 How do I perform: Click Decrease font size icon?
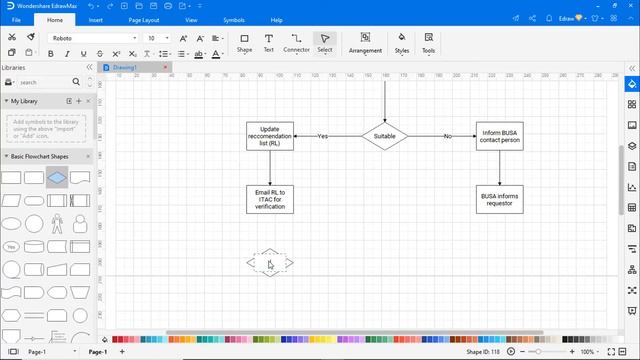click(200, 38)
